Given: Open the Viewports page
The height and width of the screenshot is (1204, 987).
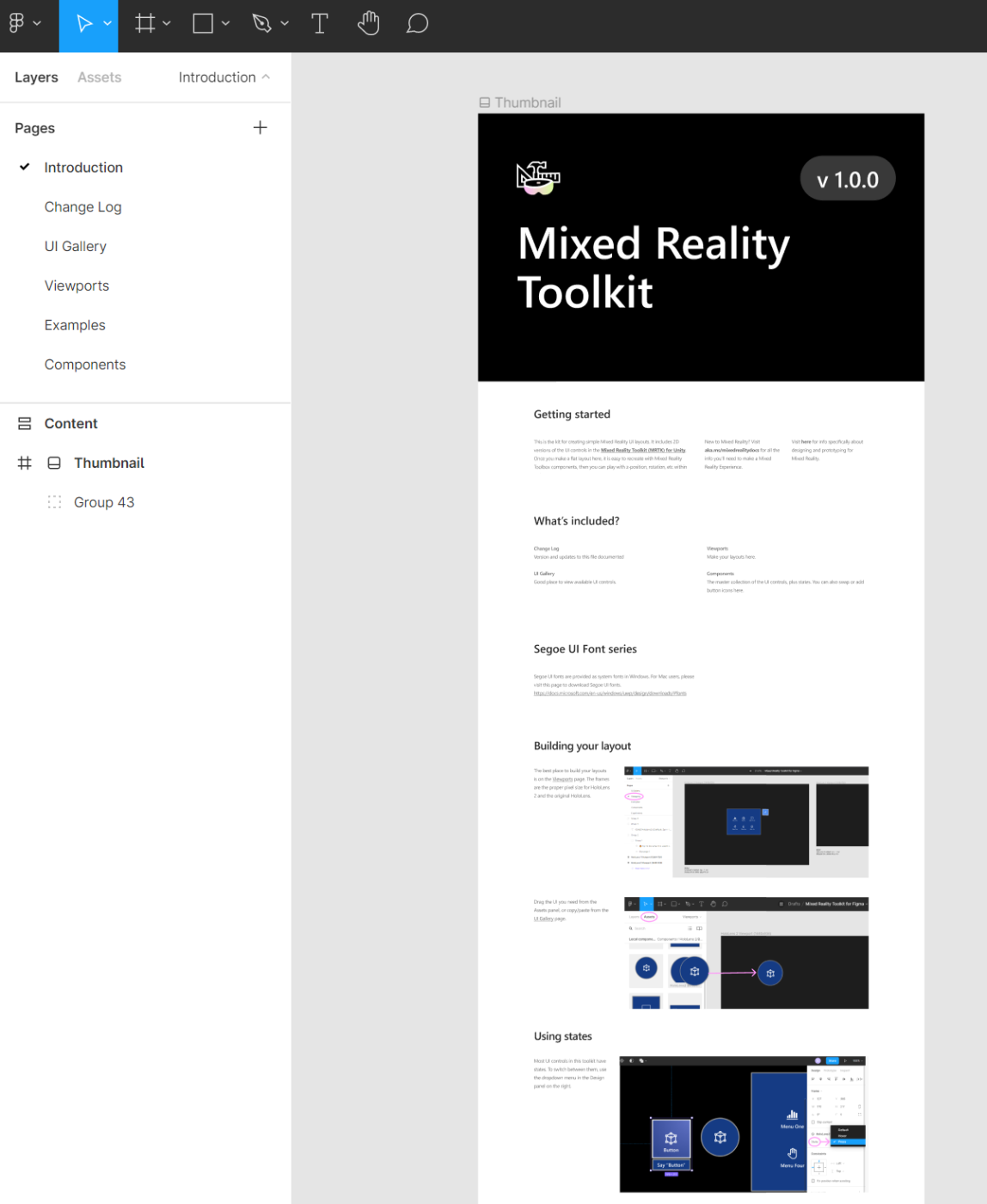Looking at the screenshot, I should click(x=77, y=286).
